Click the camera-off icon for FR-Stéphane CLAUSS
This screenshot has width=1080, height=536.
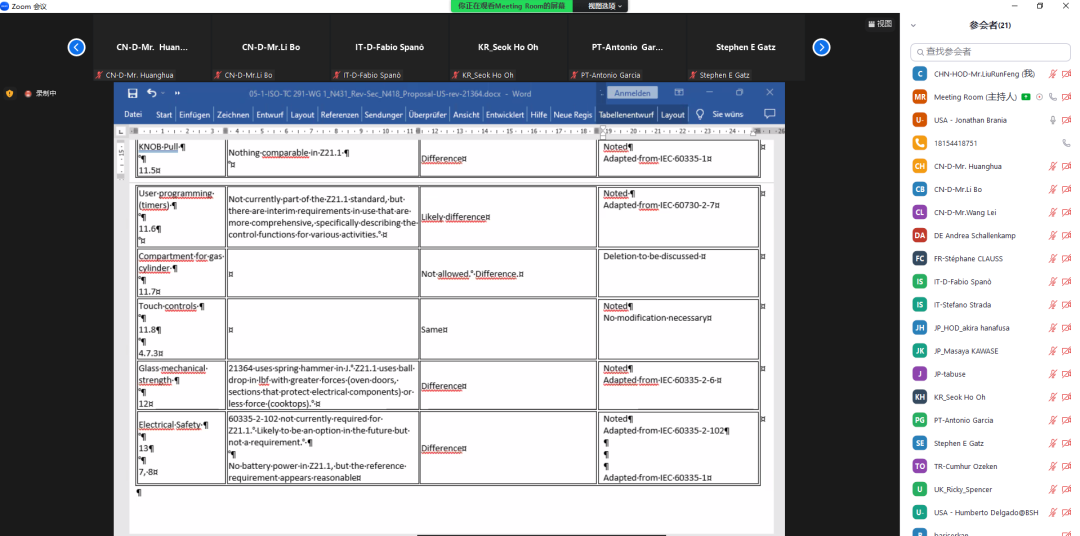click(x=1066, y=258)
